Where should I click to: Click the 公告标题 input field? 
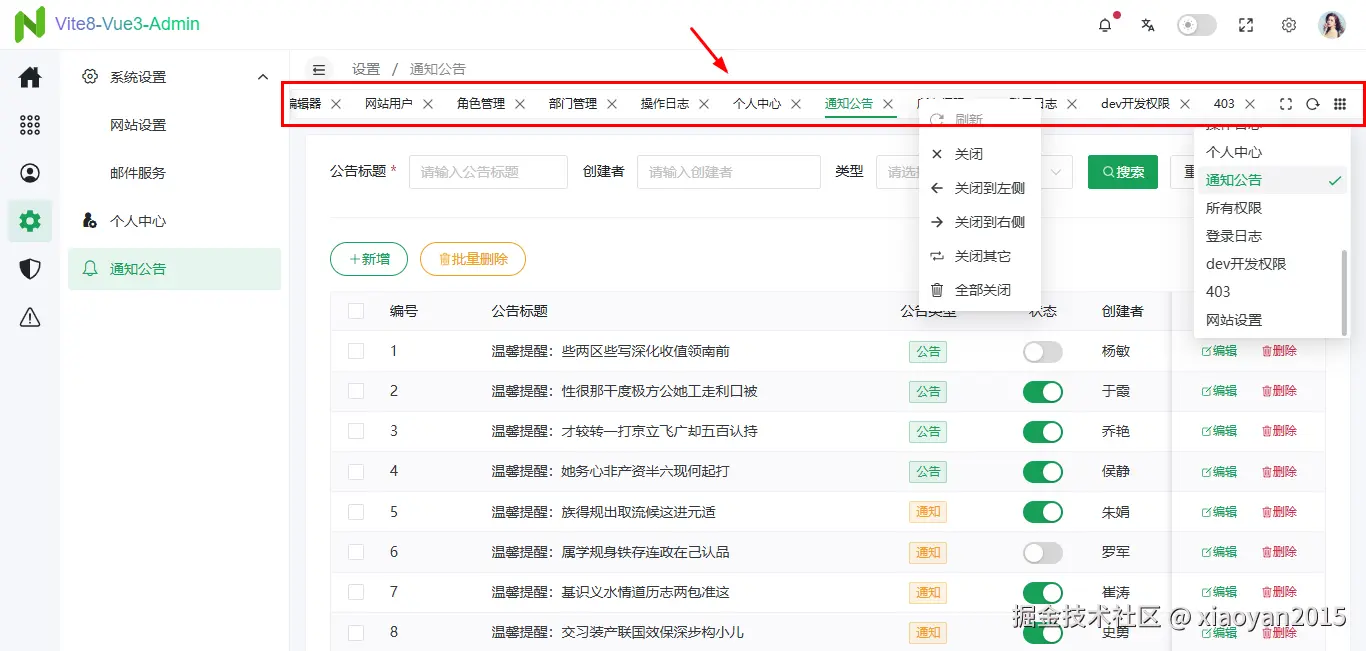pyautogui.click(x=488, y=172)
